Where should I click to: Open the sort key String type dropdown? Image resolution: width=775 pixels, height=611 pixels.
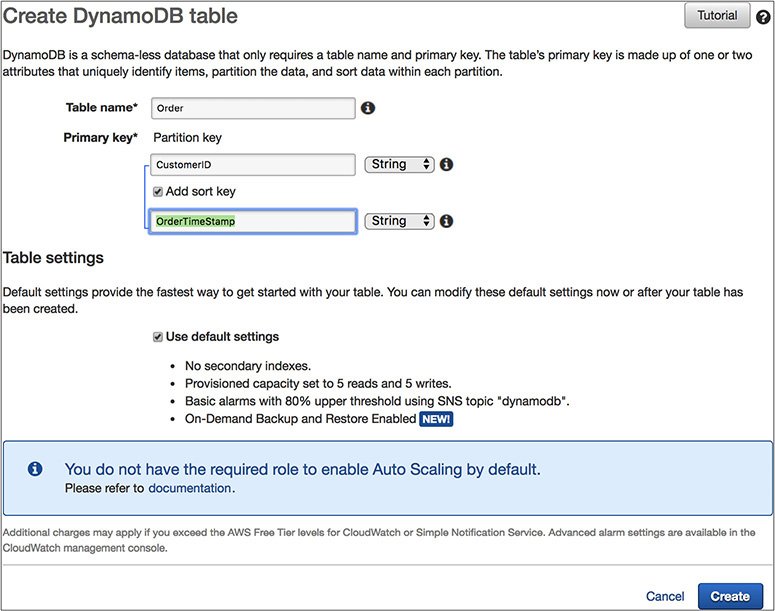point(399,221)
